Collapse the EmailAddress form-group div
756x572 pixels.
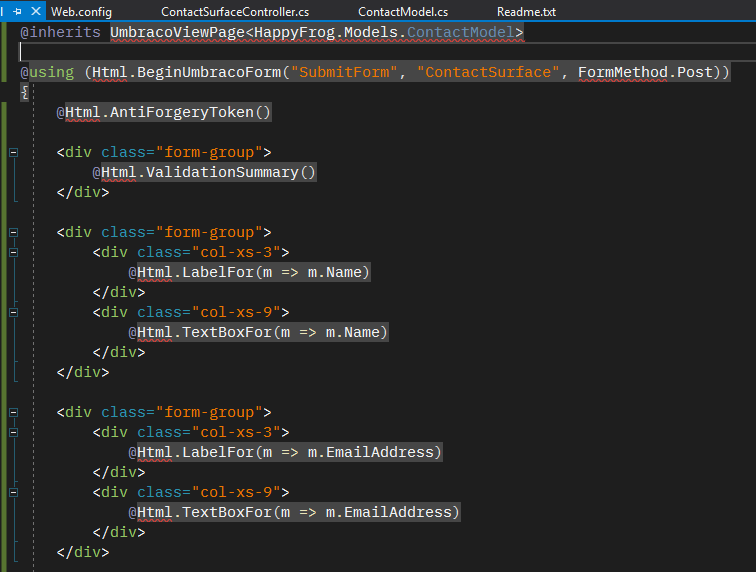(14, 412)
